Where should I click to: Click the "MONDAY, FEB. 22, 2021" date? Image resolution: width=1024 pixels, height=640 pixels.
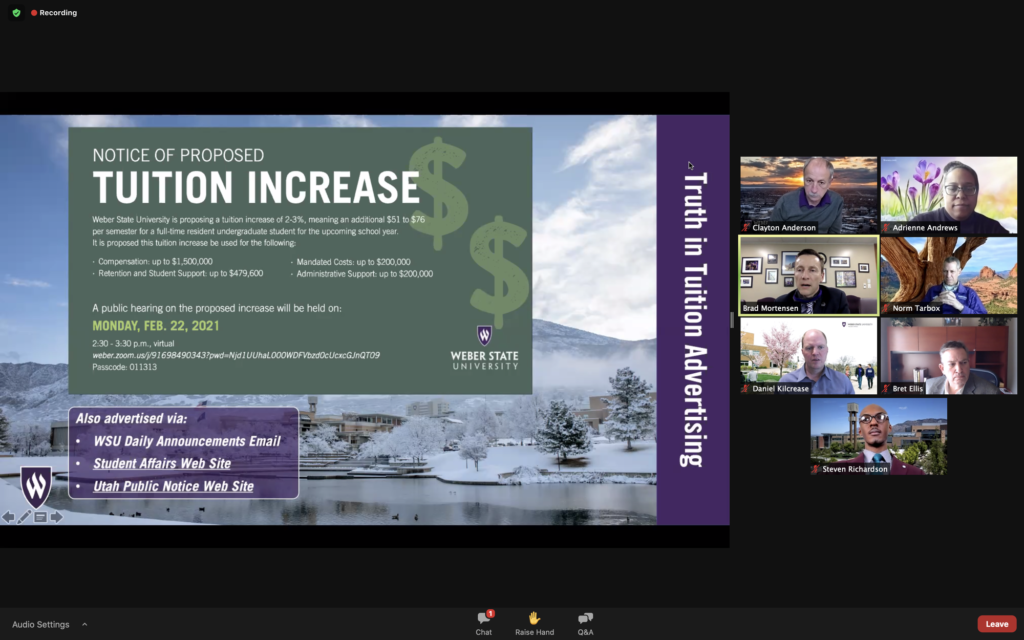(x=155, y=326)
